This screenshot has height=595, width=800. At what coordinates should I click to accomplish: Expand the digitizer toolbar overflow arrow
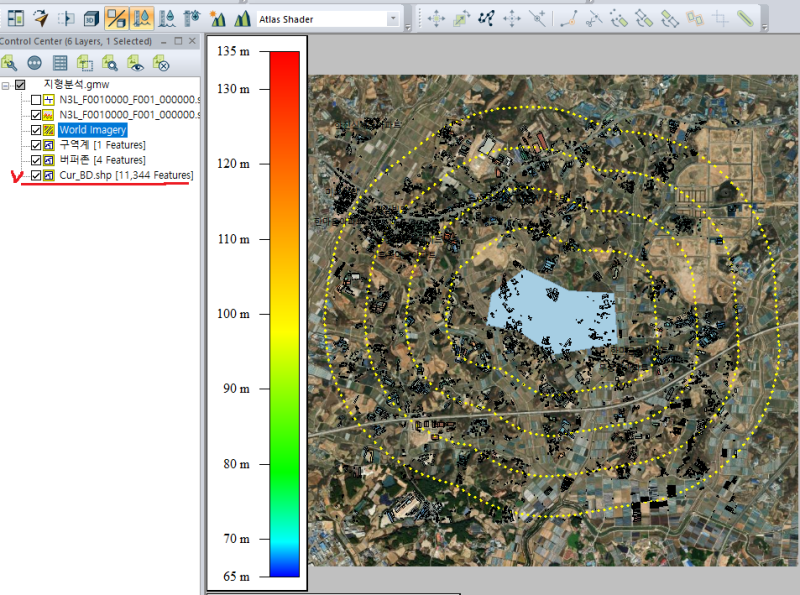click(x=764, y=27)
